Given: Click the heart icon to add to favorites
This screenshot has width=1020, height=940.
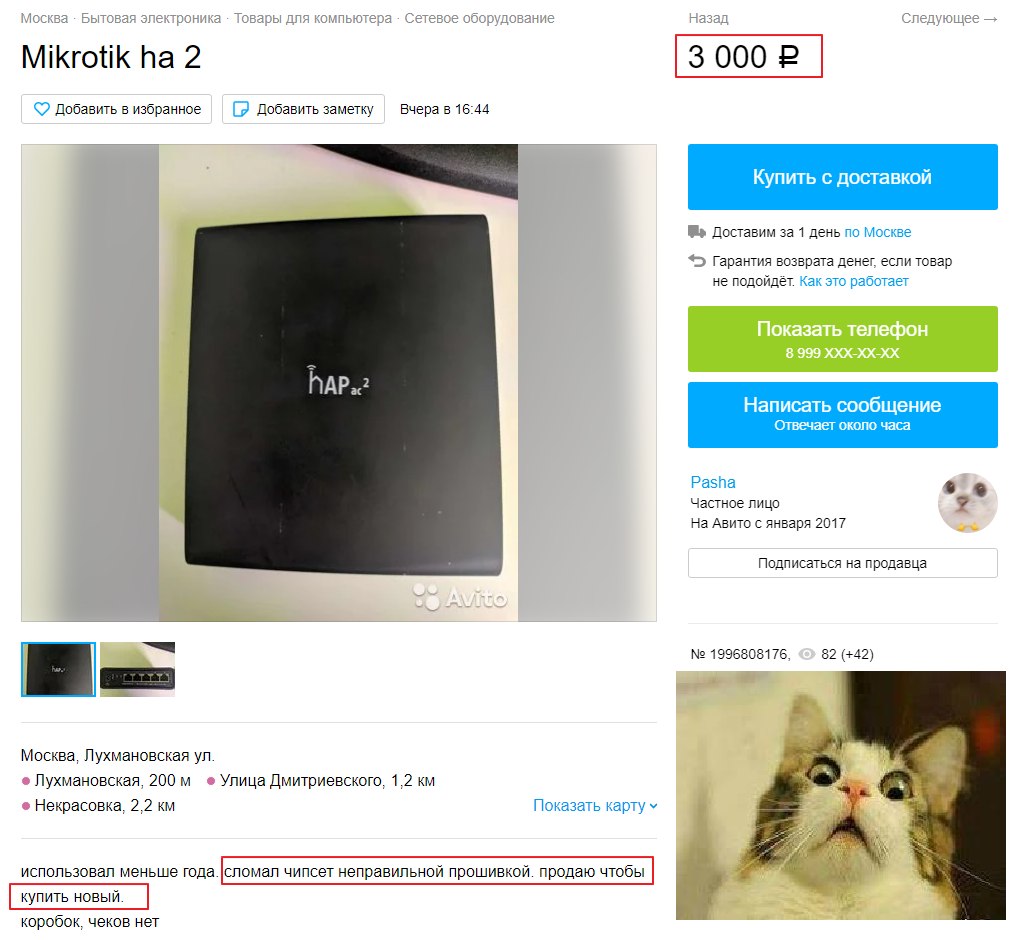Looking at the screenshot, I should (42, 109).
